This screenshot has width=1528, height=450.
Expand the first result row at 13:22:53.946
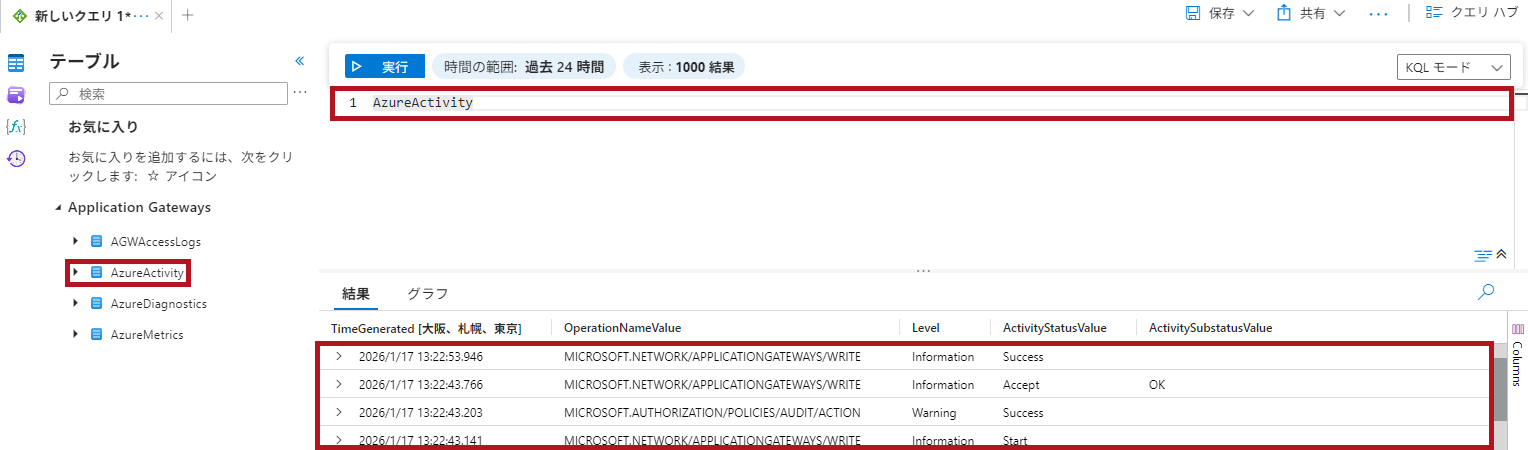point(339,357)
